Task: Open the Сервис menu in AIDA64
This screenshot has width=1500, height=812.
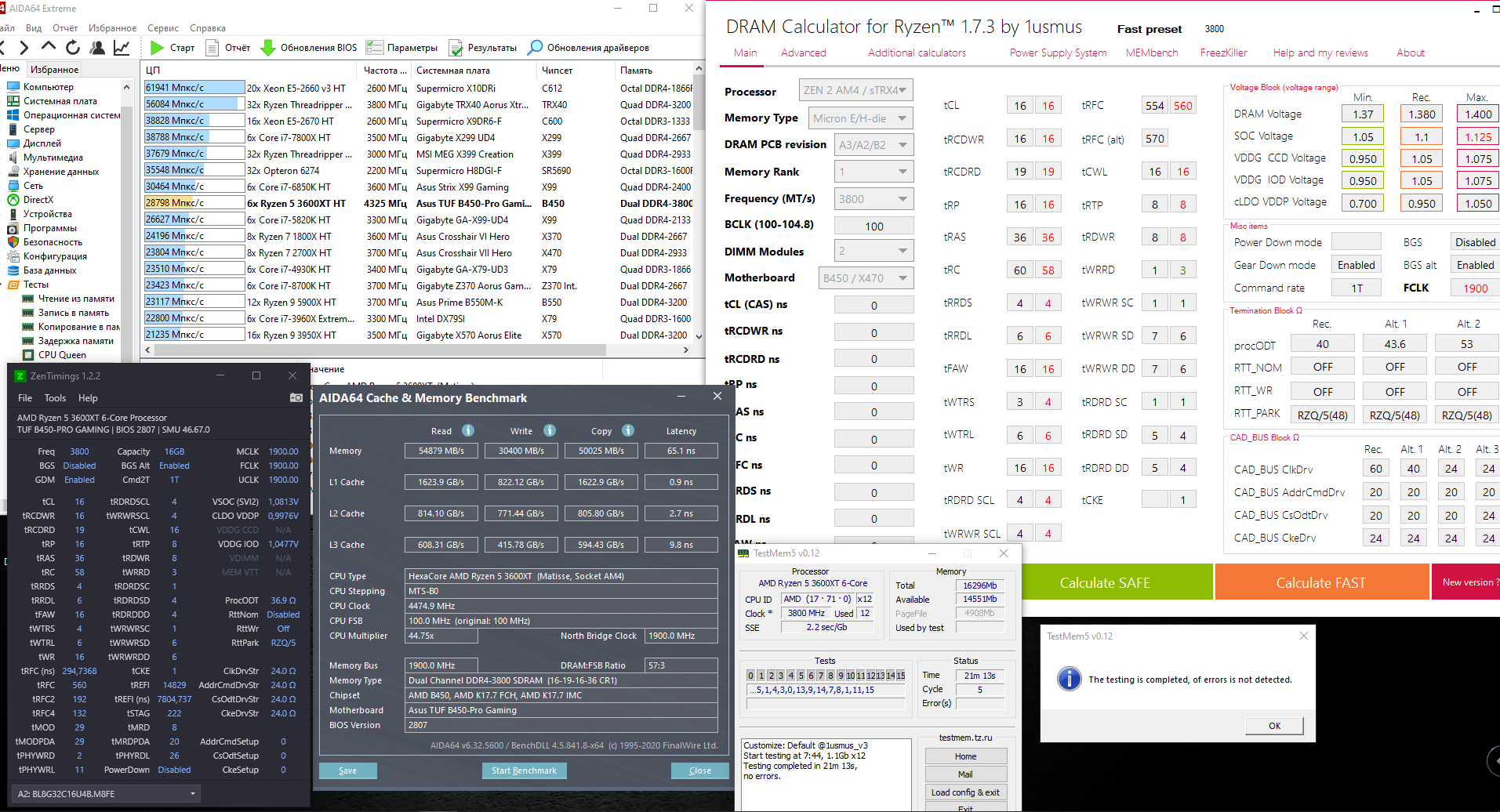Action: pos(163,28)
